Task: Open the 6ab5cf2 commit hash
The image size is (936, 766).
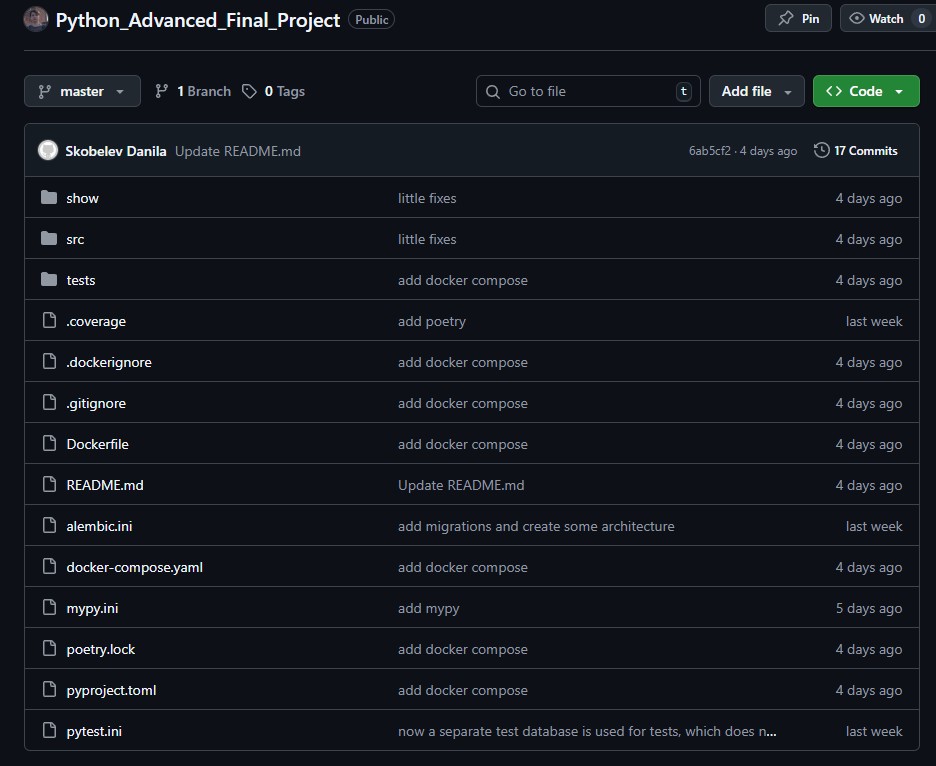Action: pos(709,151)
